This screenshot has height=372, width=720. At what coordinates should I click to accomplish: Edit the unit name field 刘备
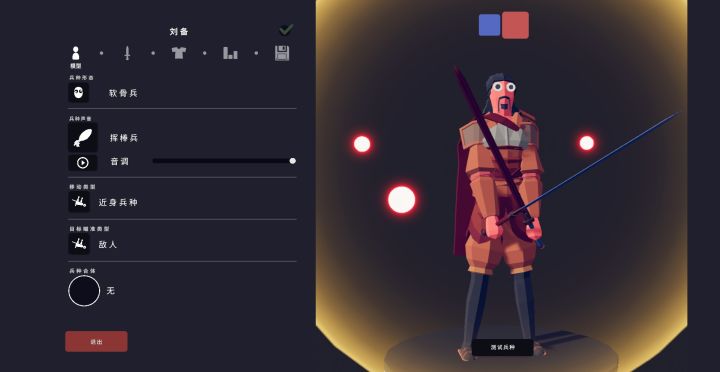(179, 32)
